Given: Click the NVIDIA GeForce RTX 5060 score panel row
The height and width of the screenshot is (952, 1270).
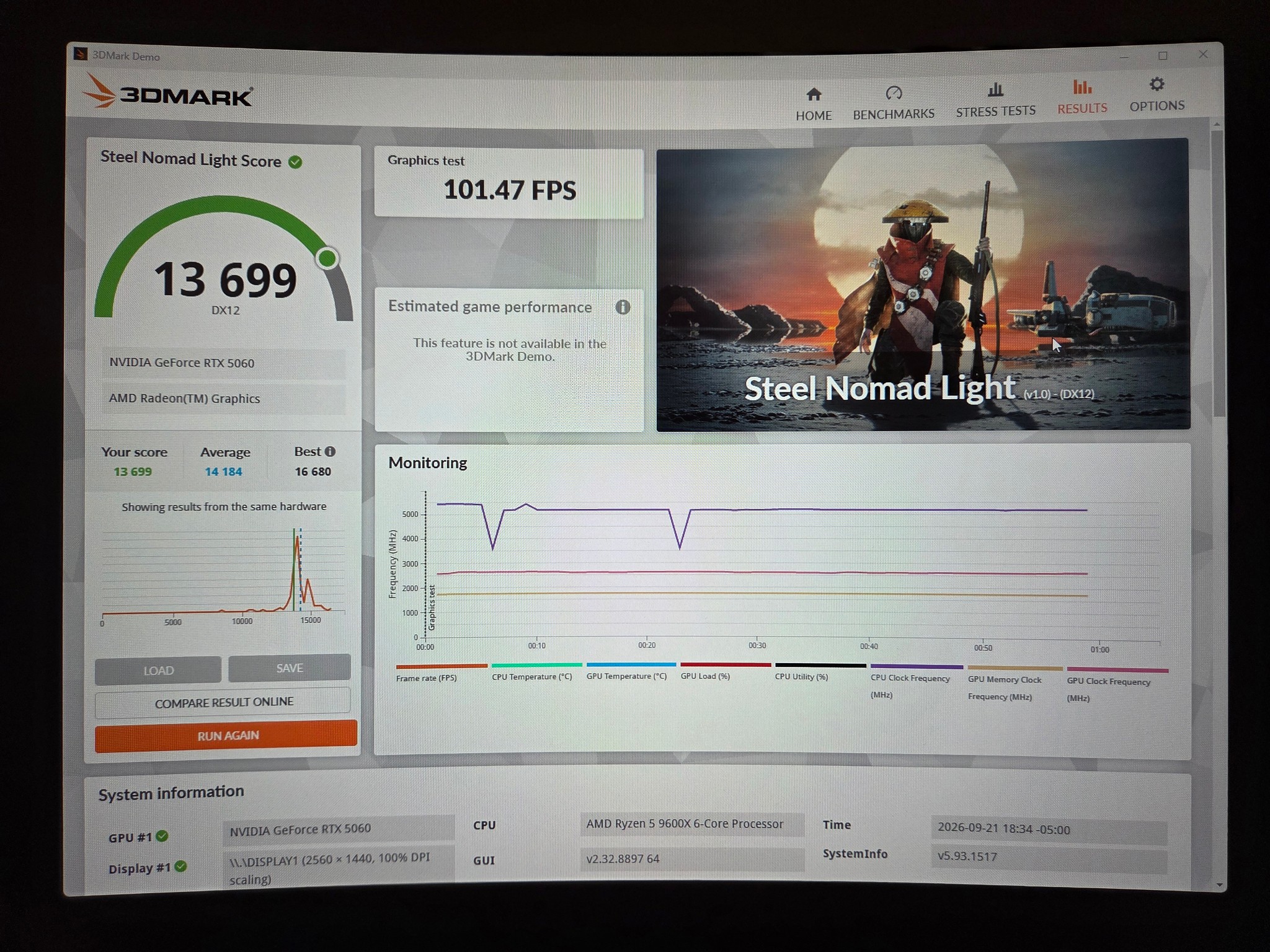Looking at the screenshot, I should pos(223,363).
